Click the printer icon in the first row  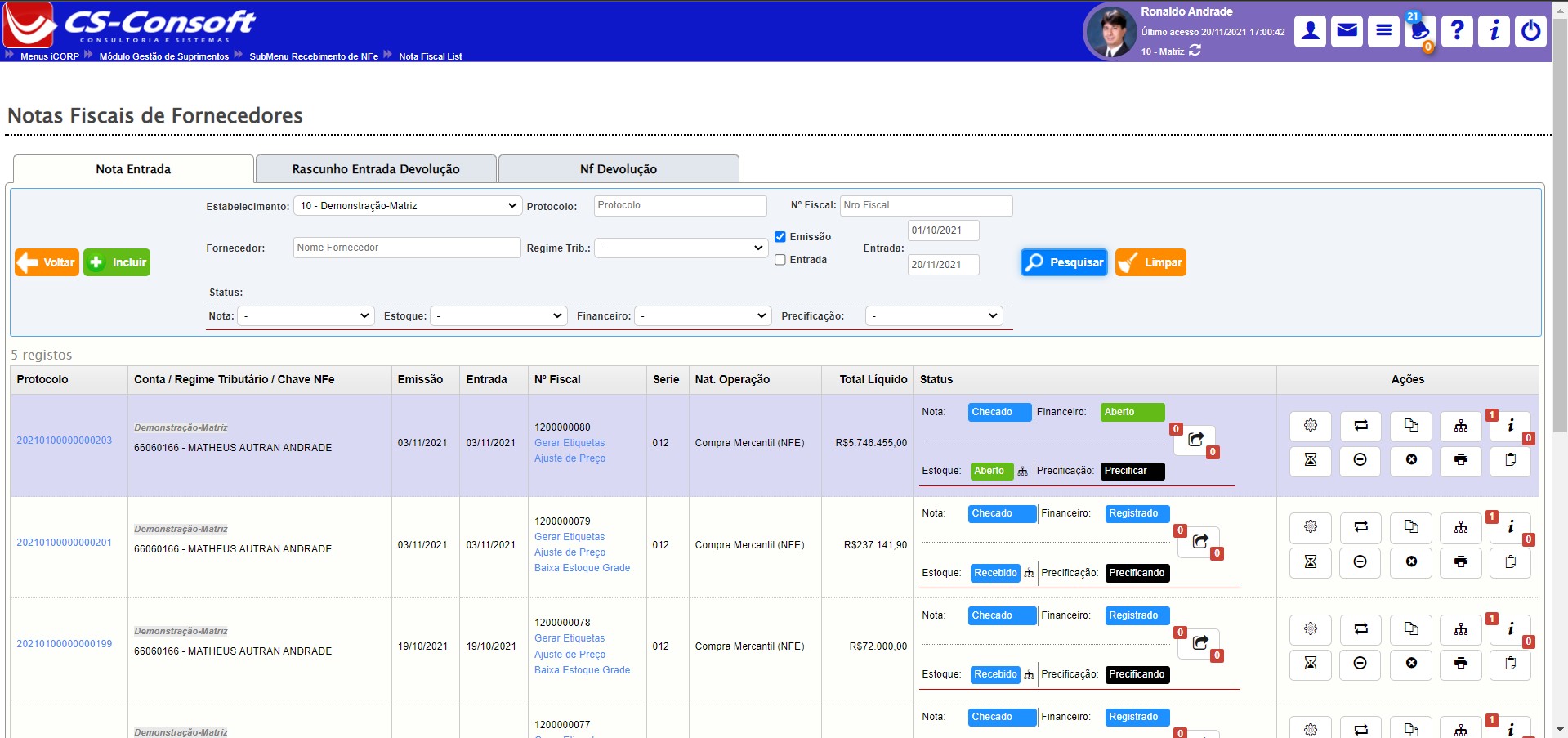point(1460,460)
